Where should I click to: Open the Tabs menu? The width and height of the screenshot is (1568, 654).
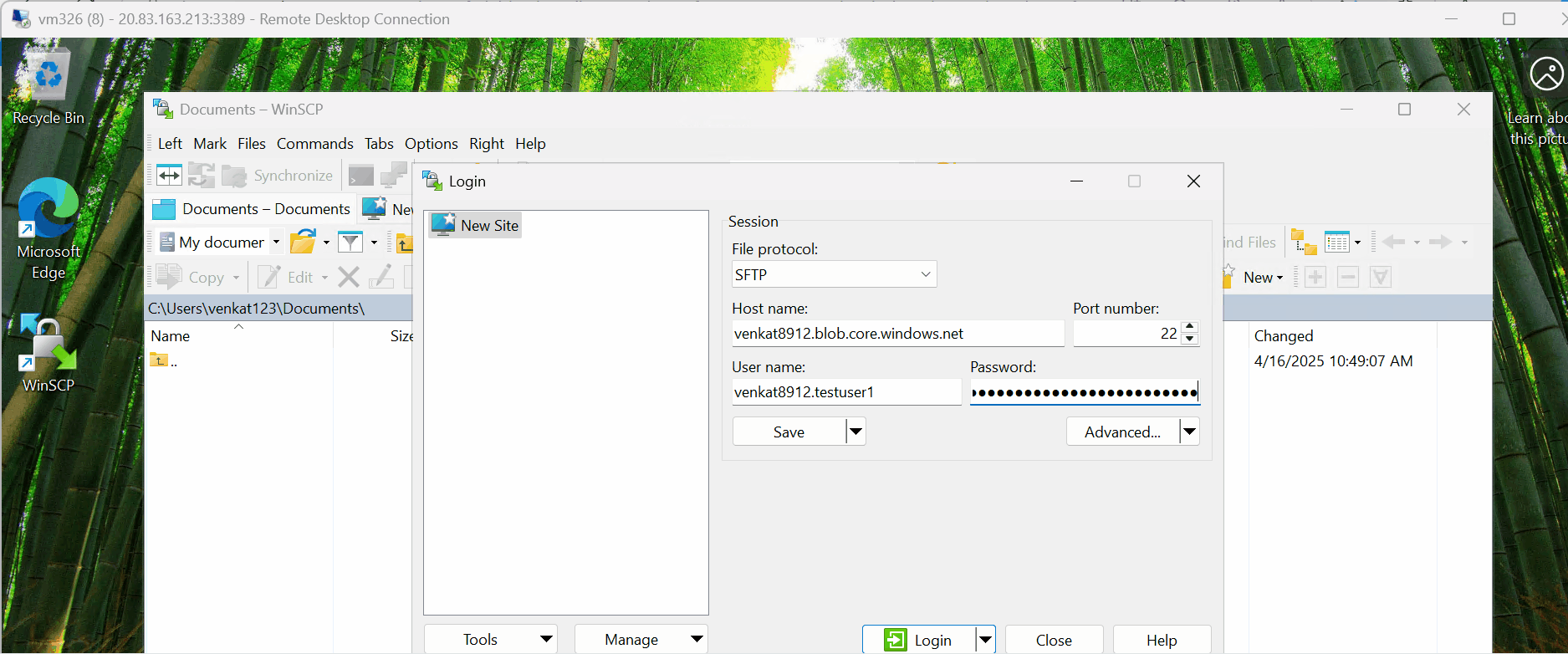coord(379,144)
